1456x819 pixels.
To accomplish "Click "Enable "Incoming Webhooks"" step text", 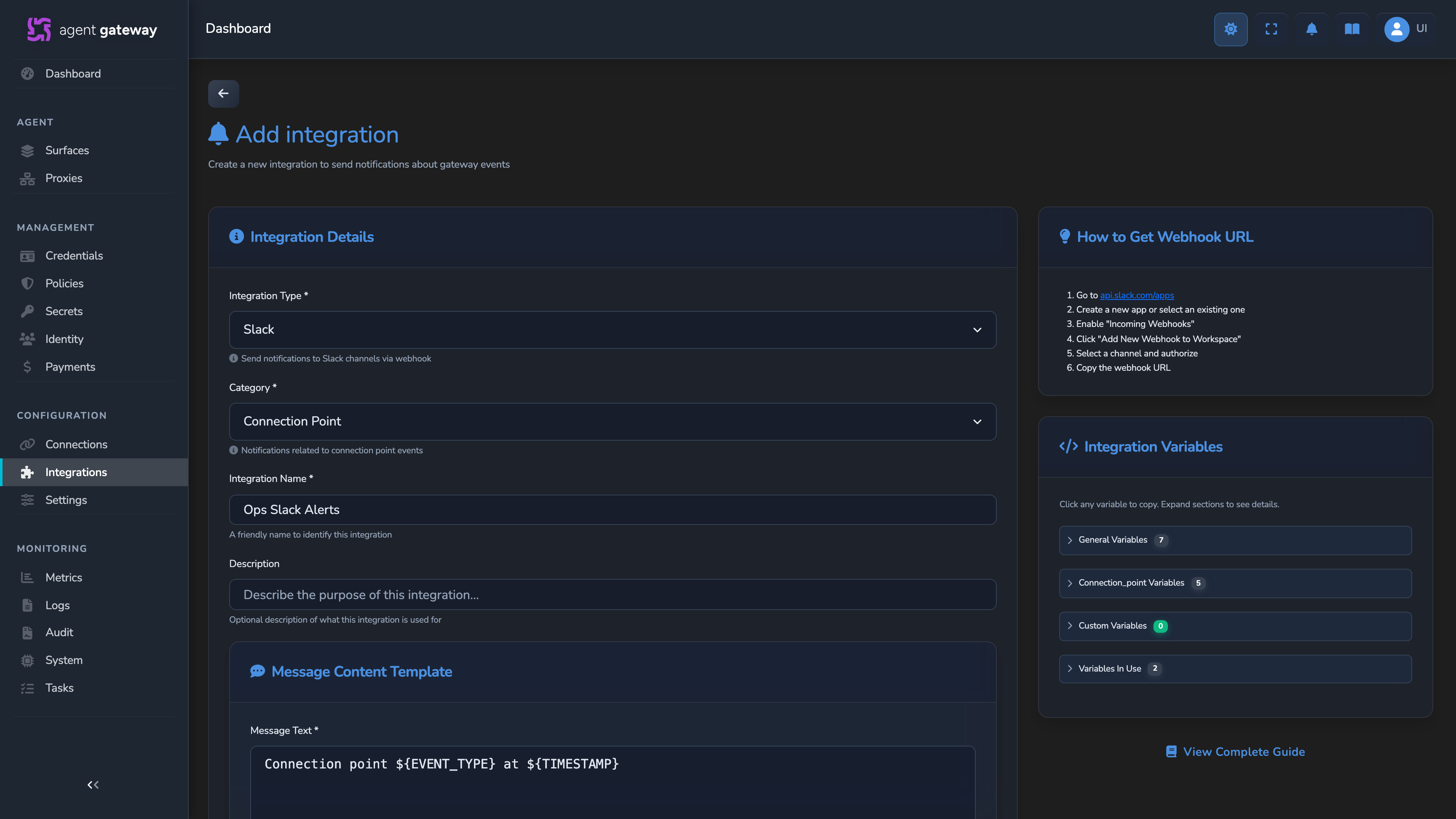I will (1135, 324).
